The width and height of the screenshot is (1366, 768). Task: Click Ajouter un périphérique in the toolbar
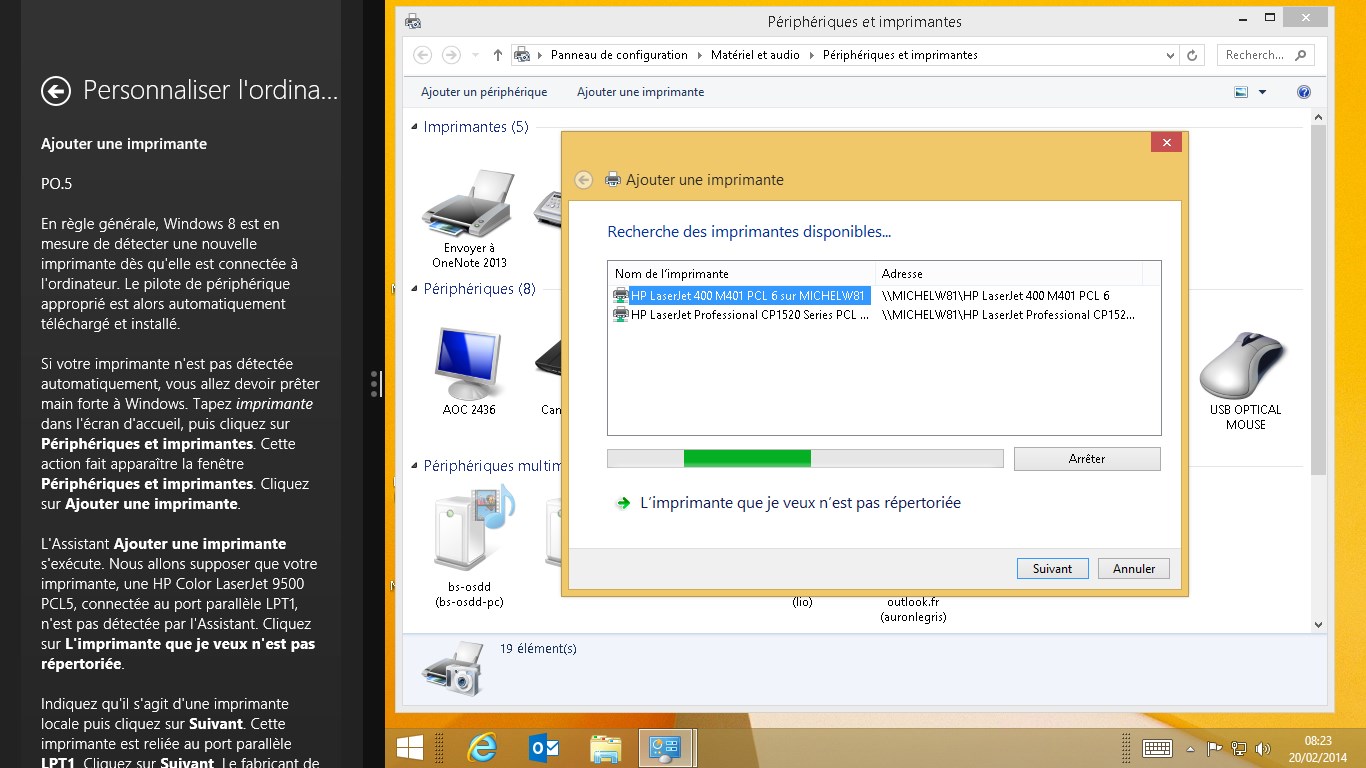[484, 92]
